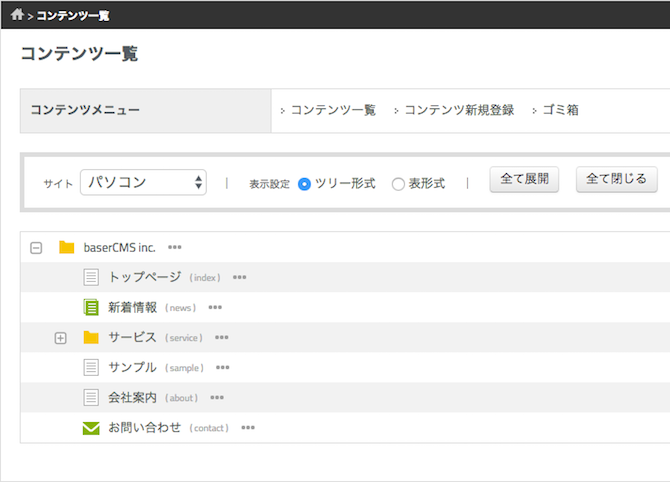Click the home icon in the breadcrumb

[x=17, y=15]
